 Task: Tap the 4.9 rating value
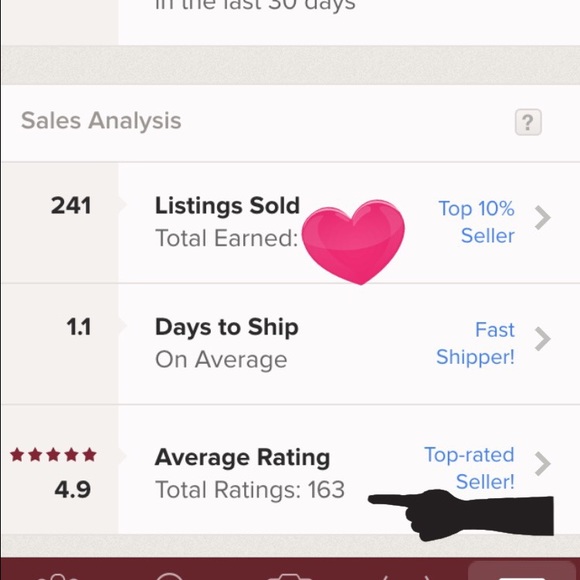pos(72,490)
